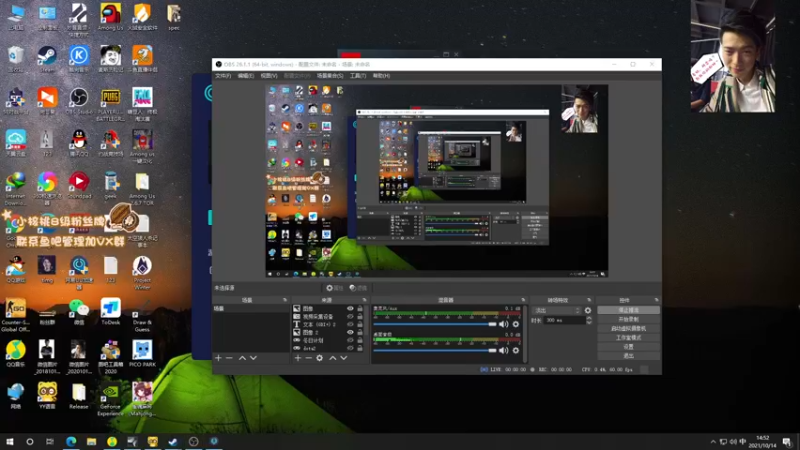
Task: Open the Edit (编辑) menu in OBS
Action: tap(245, 76)
